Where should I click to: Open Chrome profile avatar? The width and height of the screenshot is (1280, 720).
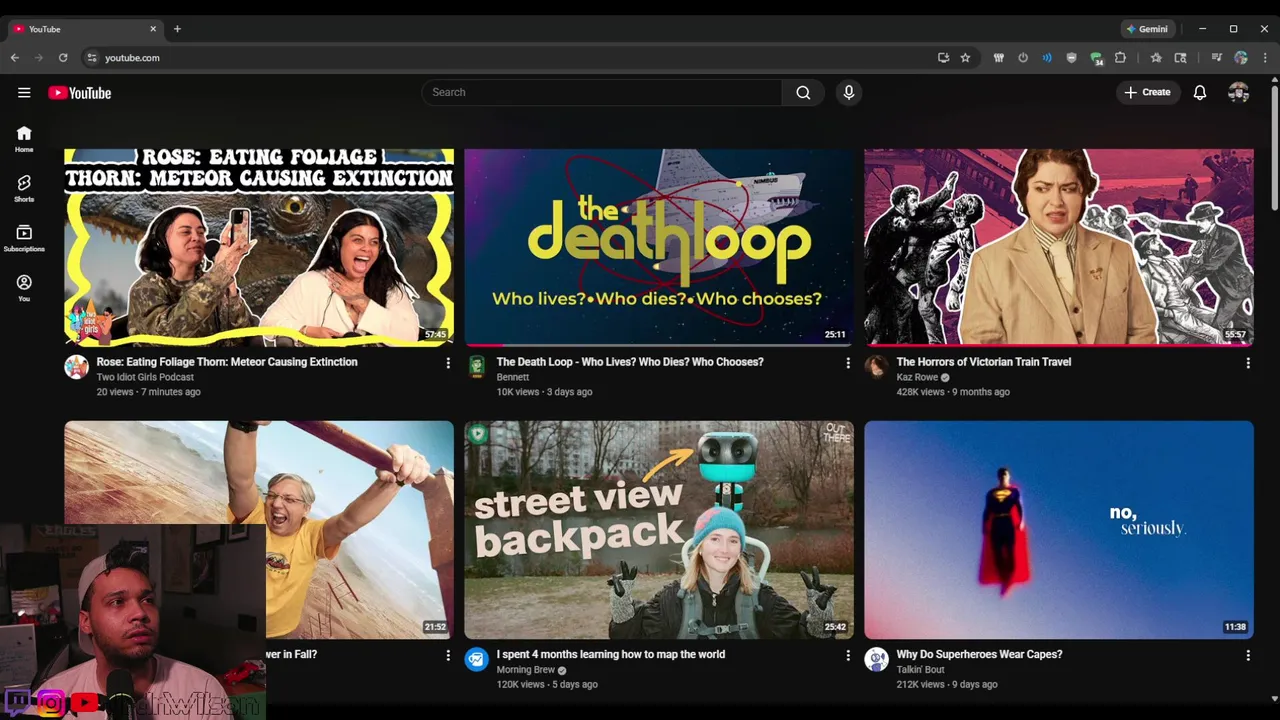[1241, 58]
